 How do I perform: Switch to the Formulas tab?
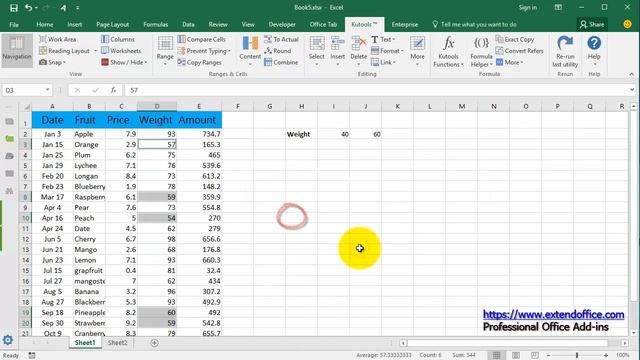click(156, 24)
